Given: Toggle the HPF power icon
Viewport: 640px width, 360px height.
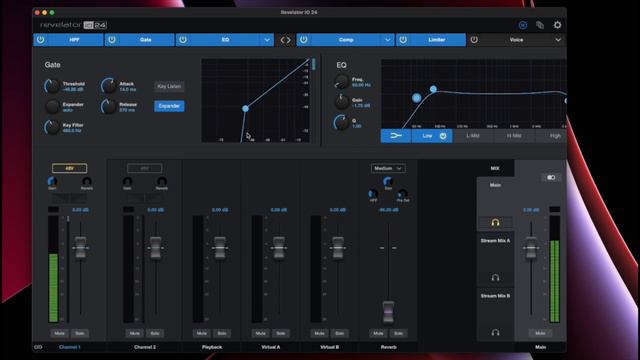Looking at the screenshot, I should pos(40,40).
